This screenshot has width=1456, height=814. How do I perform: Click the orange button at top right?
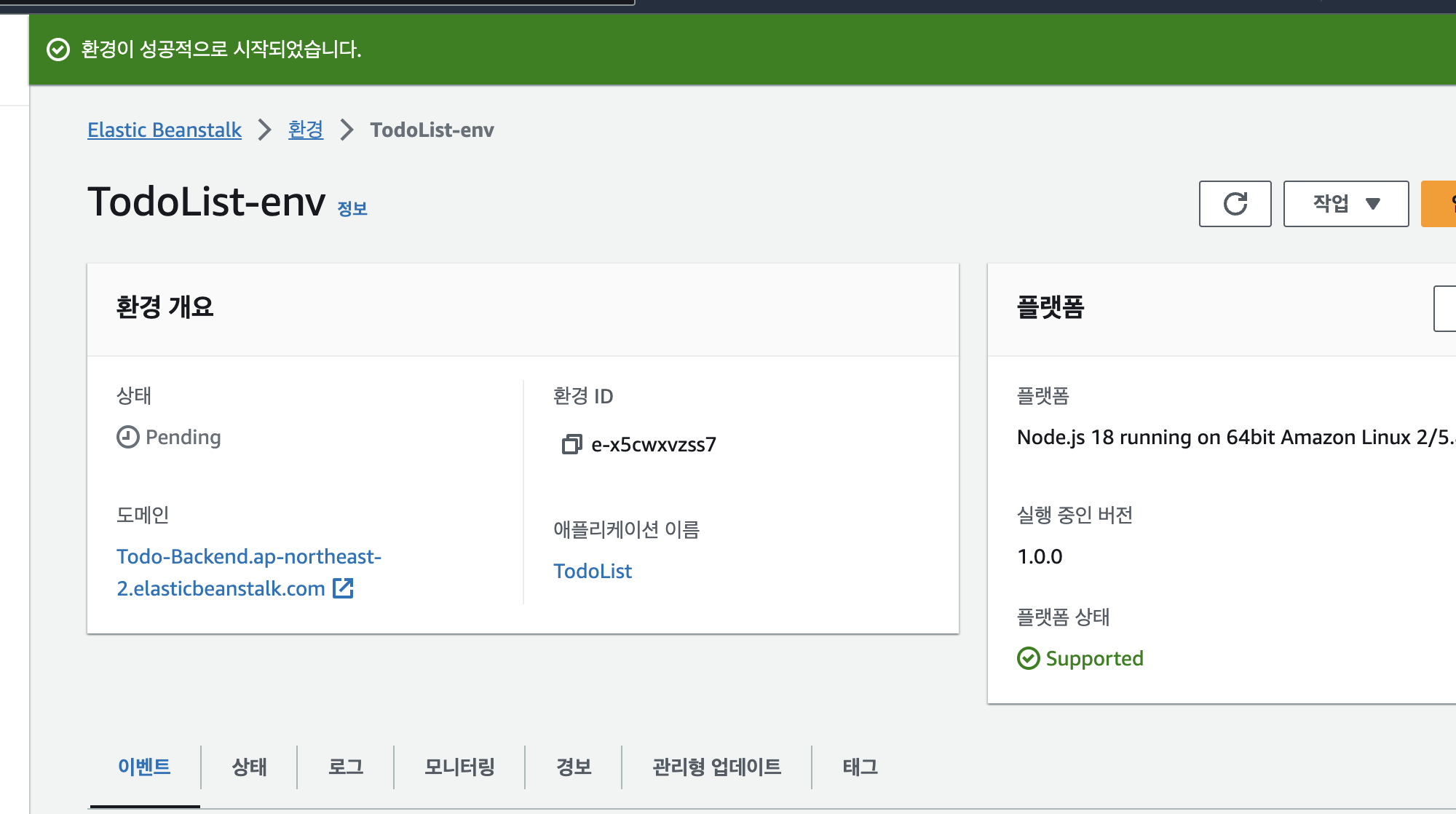tap(1440, 204)
